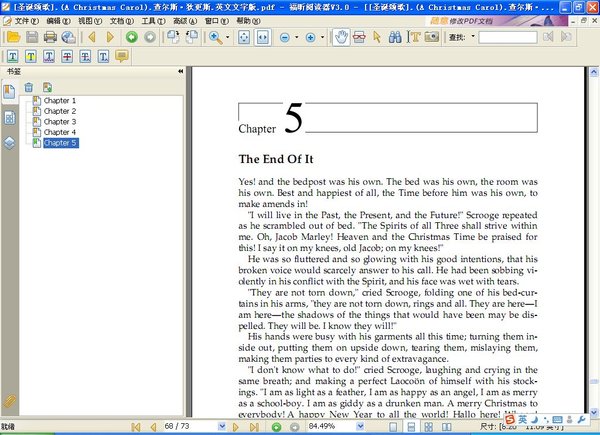Go to next page with orange right arrow in toolbar
Viewport: 600px width, 435px height.
coord(110,37)
